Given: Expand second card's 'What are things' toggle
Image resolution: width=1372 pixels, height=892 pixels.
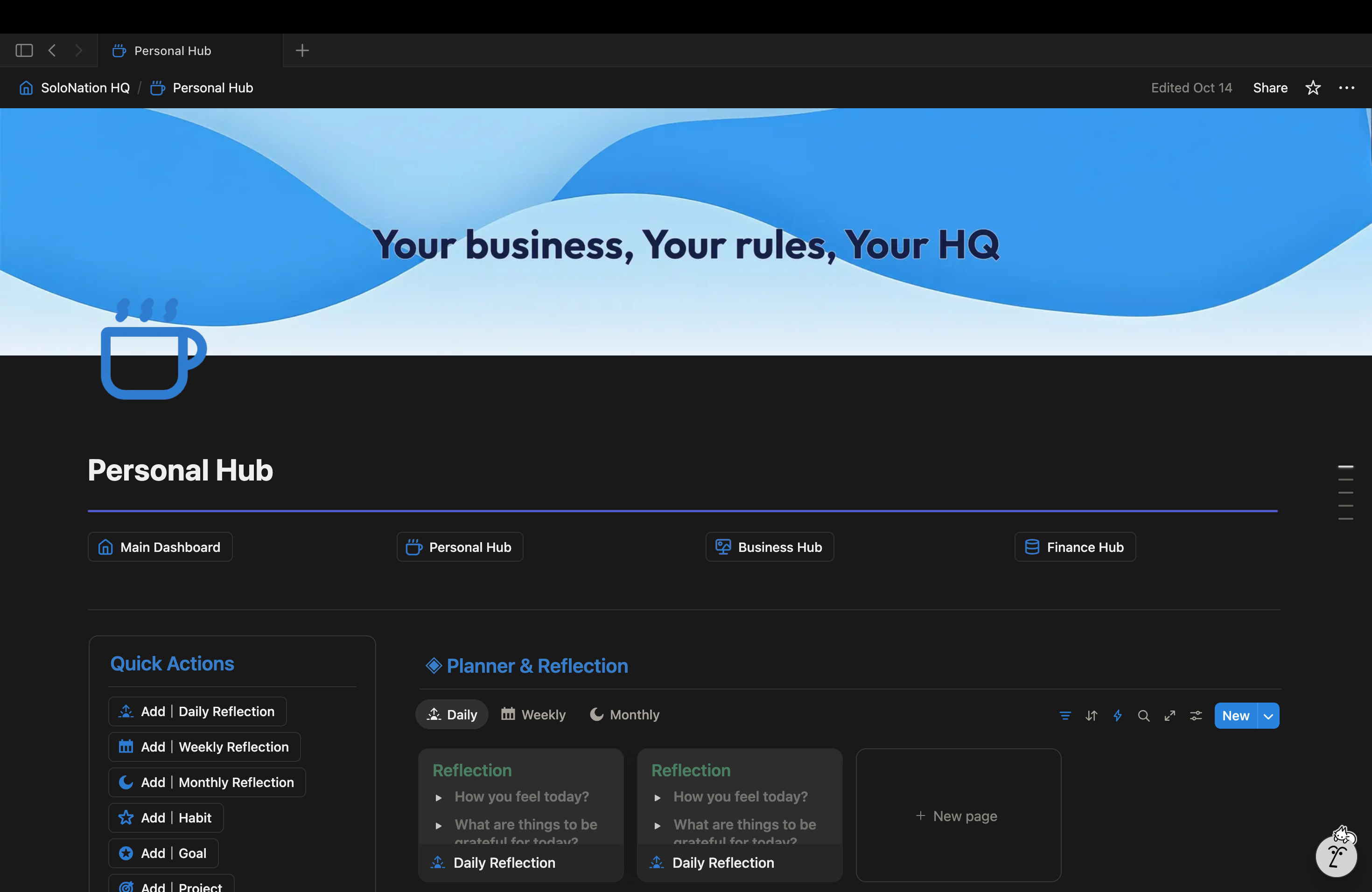Looking at the screenshot, I should point(657,826).
